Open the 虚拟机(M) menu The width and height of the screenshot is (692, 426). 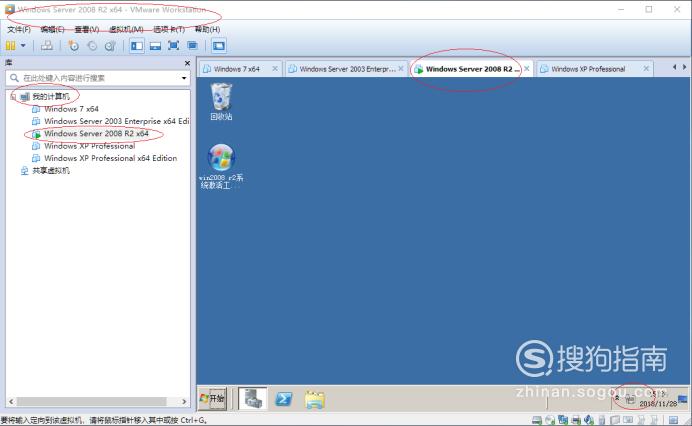[x=126, y=30]
